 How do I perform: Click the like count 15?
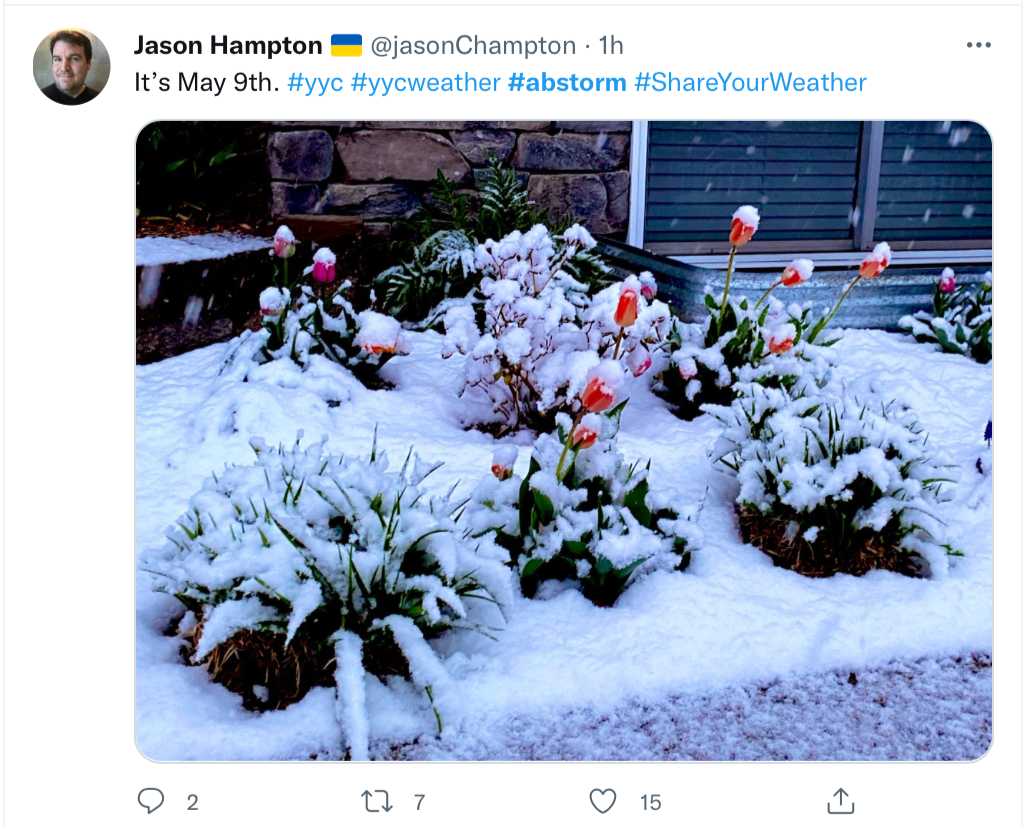pyautogui.click(x=650, y=802)
